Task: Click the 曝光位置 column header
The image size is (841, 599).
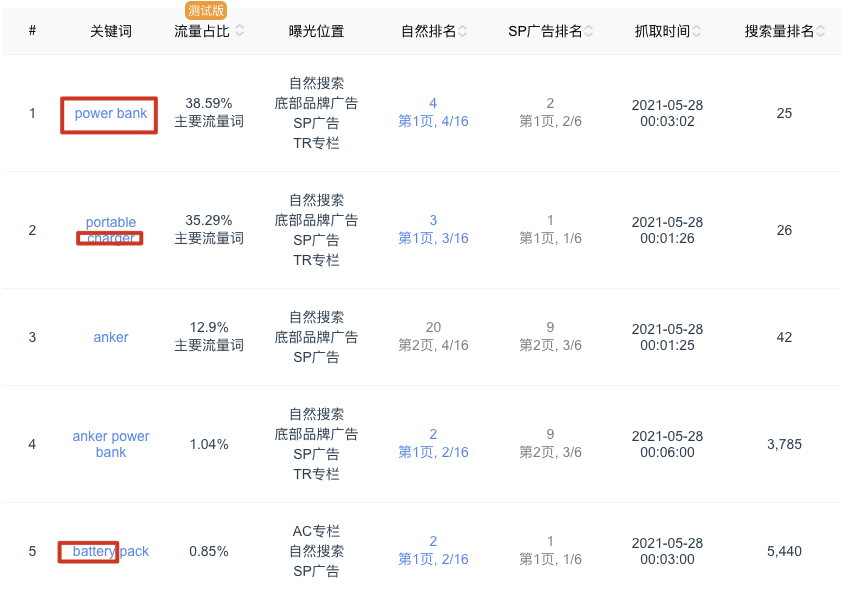Action: [317, 31]
